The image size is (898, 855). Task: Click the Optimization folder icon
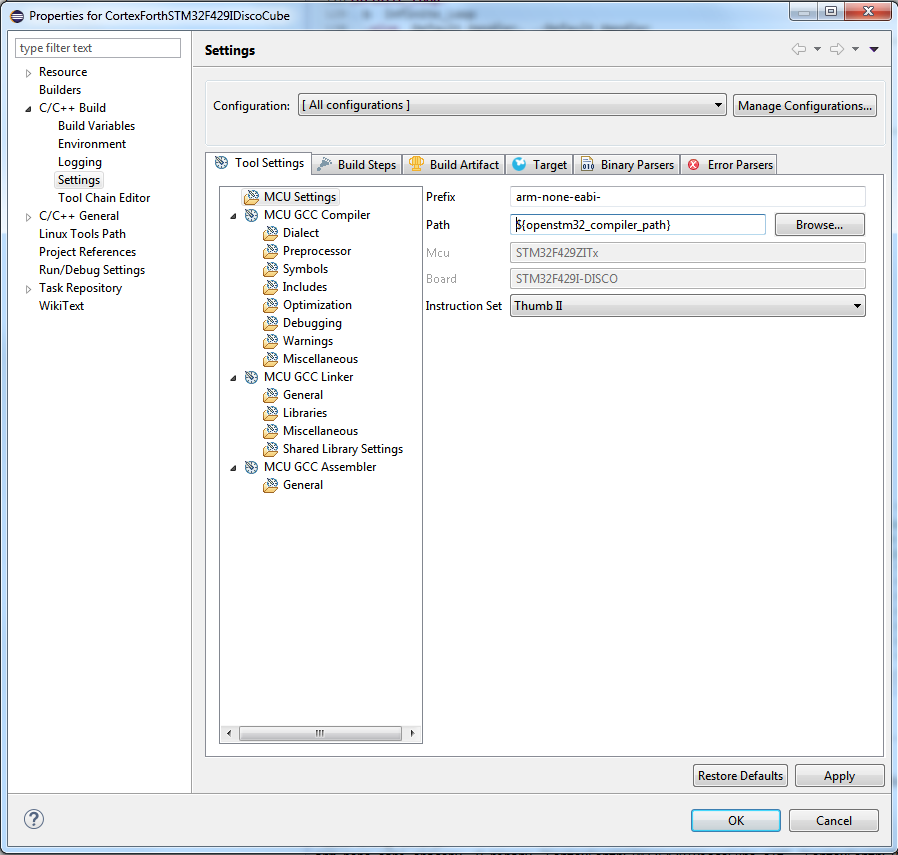271,305
